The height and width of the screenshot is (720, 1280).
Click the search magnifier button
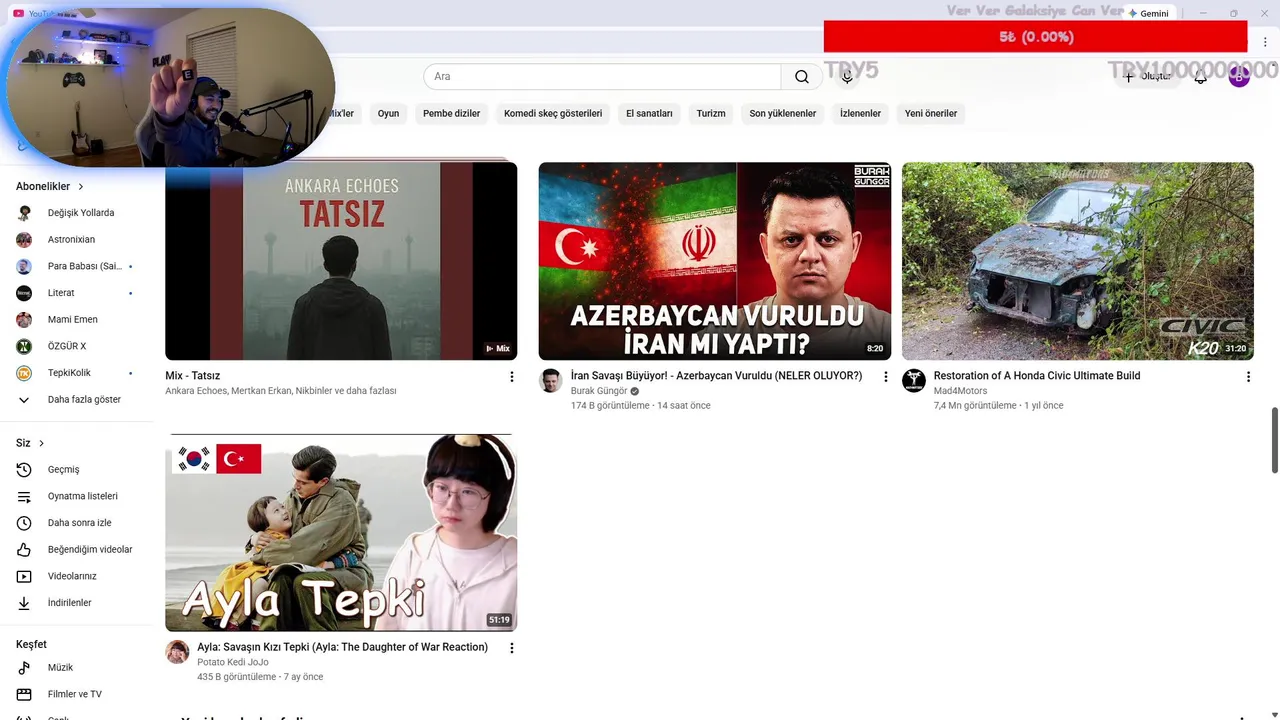[x=802, y=77]
